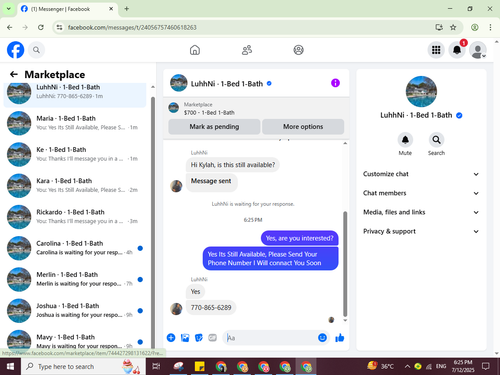500x375 pixels.
Task: Open the Rickardo - 1-Bed 1-Bath conversation
Action: 75,217
